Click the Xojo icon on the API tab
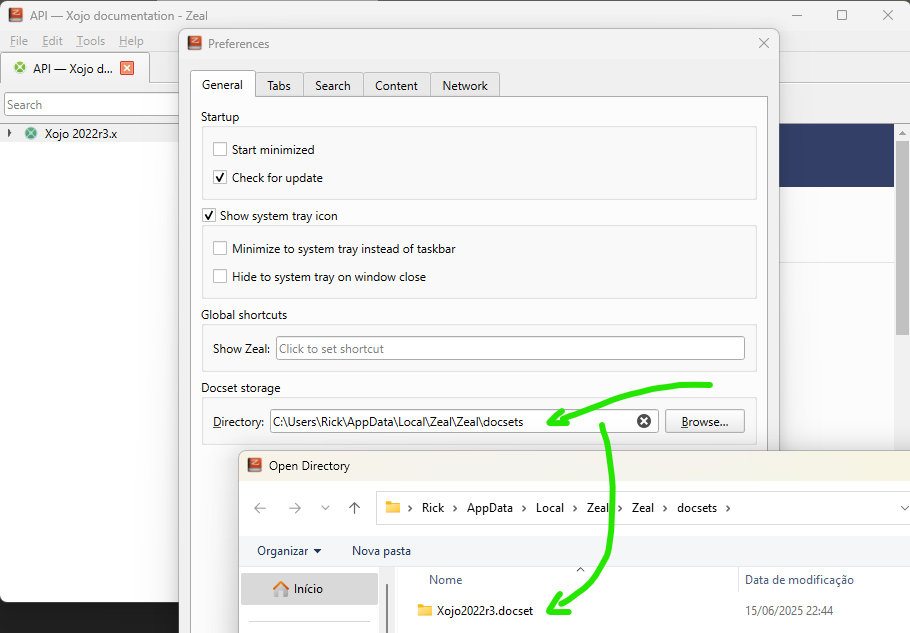This screenshot has height=633, width=910. tap(20, 68)
